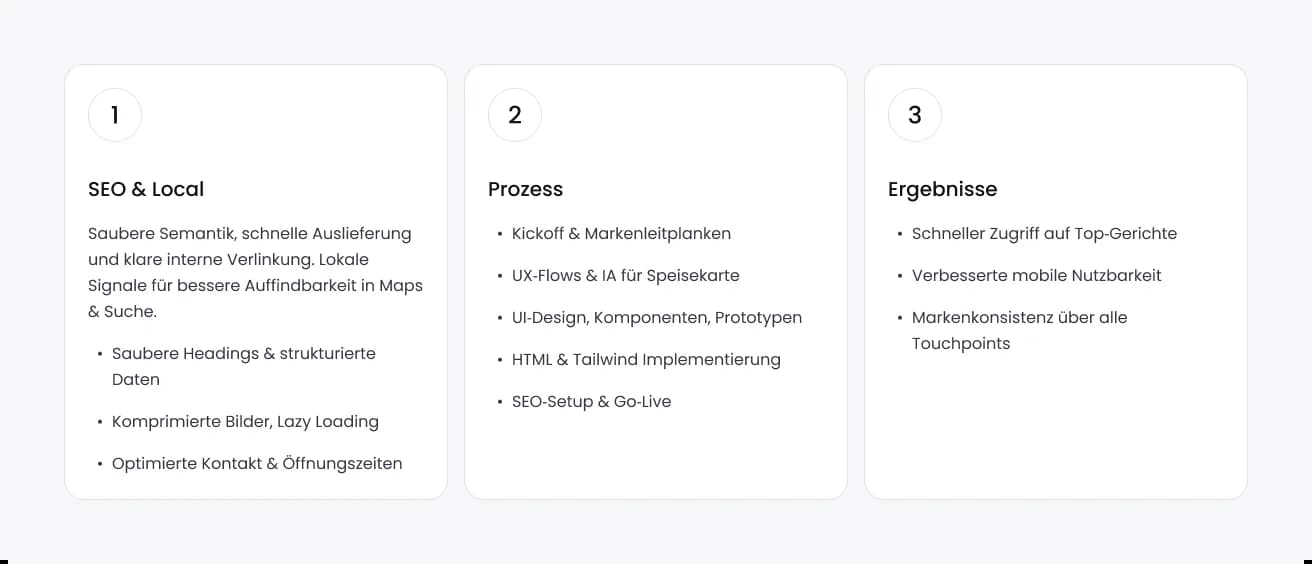Click the Saubere Semantik description paragraph
This screenshot has height=564, width=1312.
(255, 272)
